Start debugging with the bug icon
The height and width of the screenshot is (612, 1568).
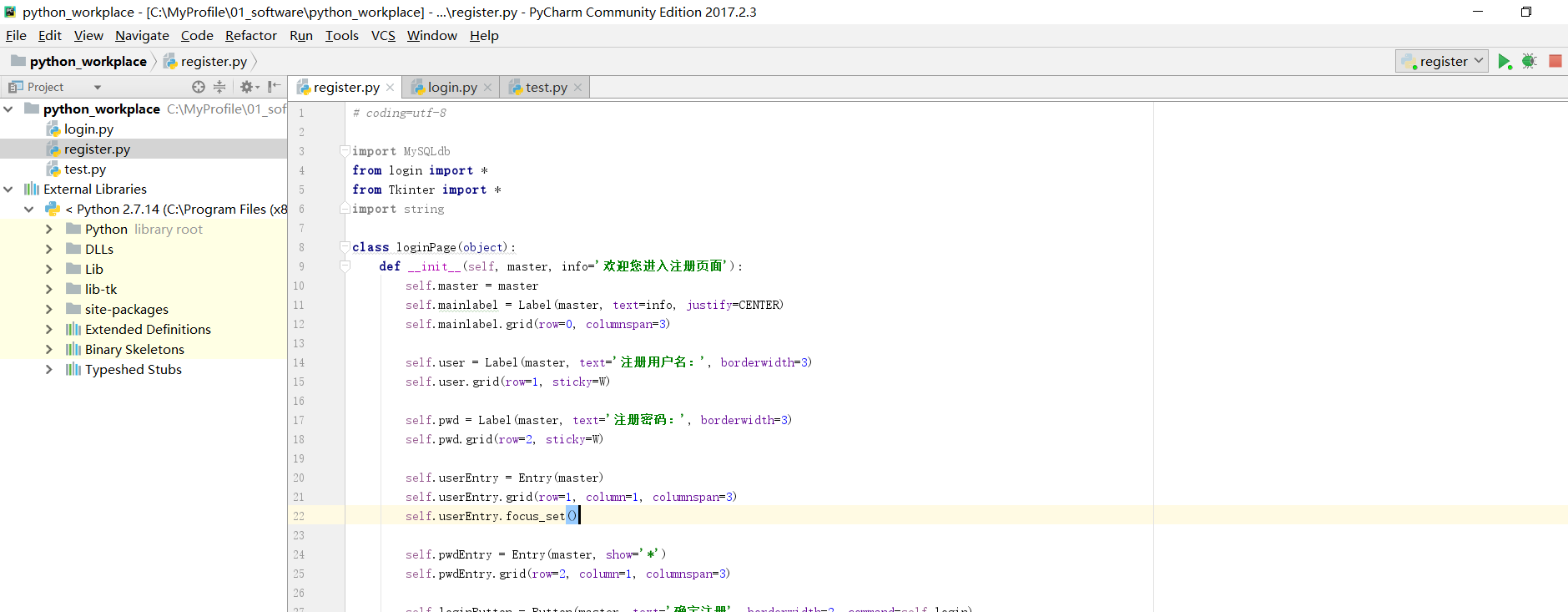[1529, 62]
